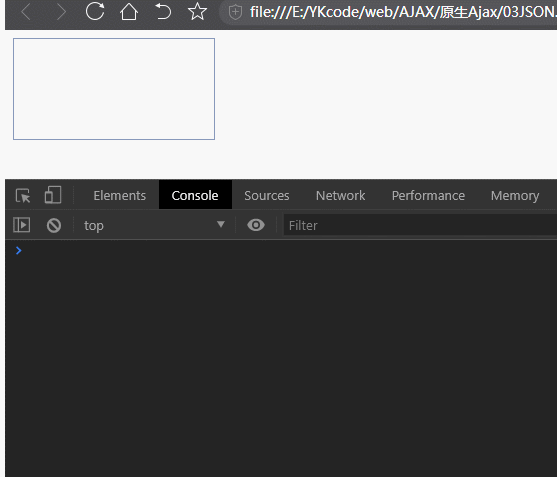Bookmark the page with the star icon
Image resolution: width=557 pixels, height=477 pixels.
tap(197, 11)
